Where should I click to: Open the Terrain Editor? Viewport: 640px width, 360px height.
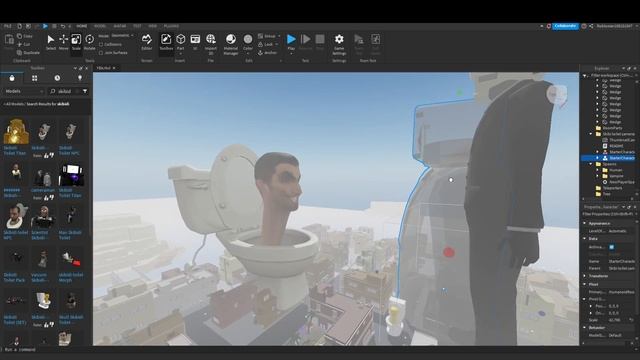[147, 42]
